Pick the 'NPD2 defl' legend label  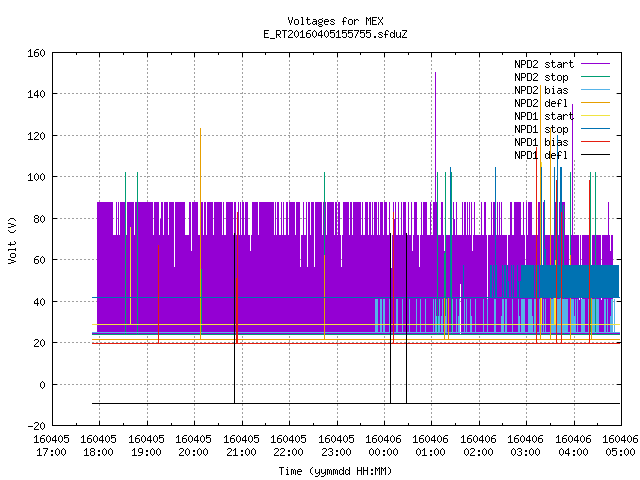tap(541, 103)
